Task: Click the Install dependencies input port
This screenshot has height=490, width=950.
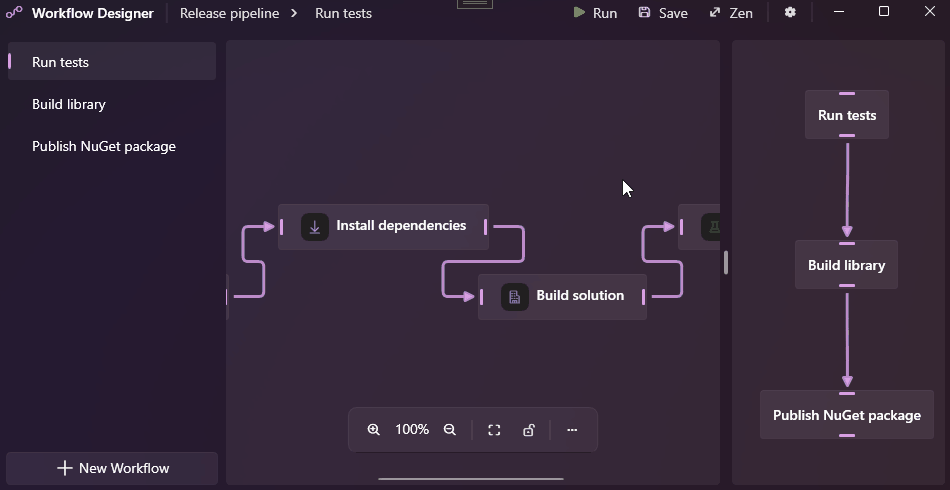Action: 282,227
